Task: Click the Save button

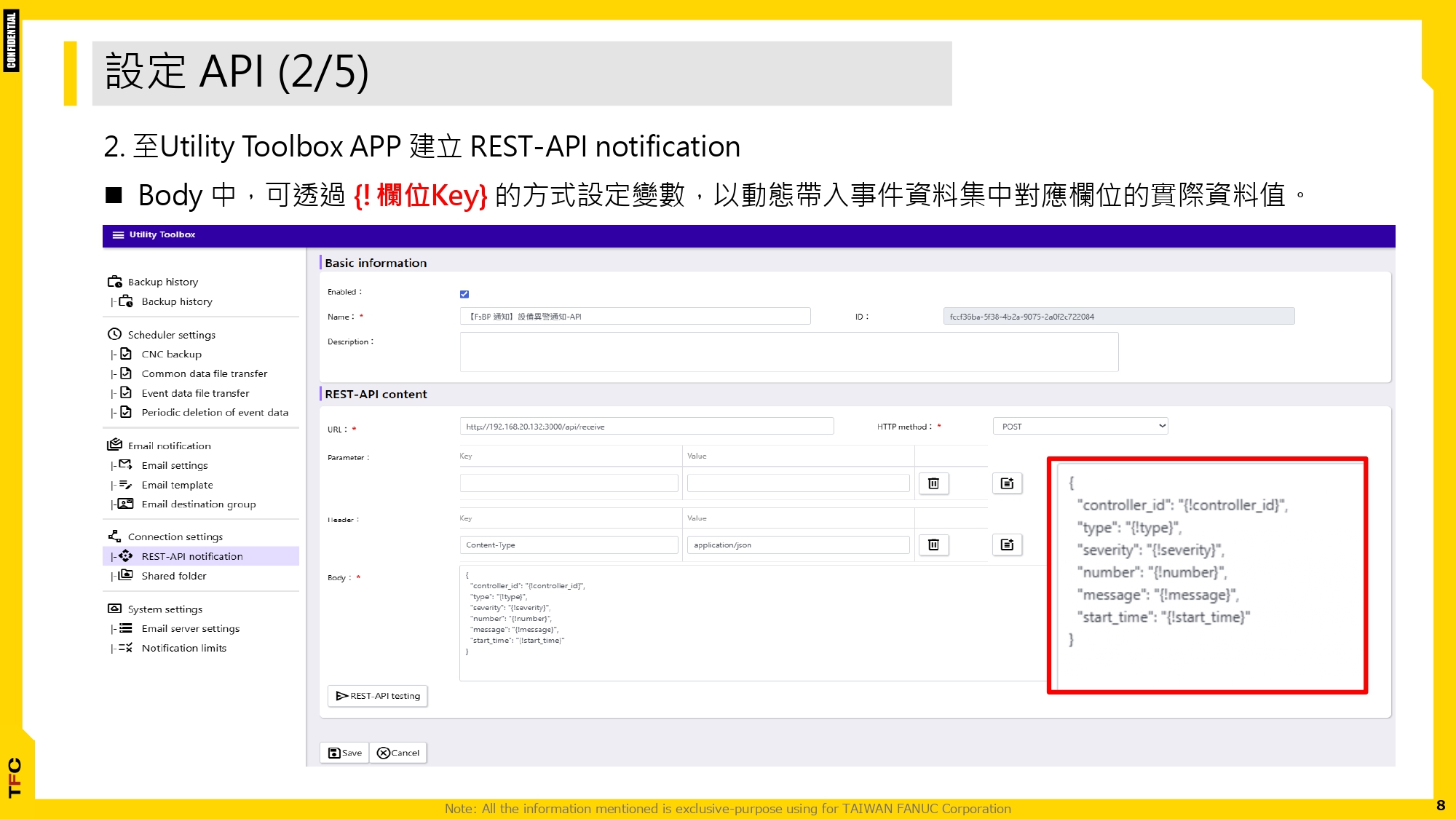Action: [344, 752]
